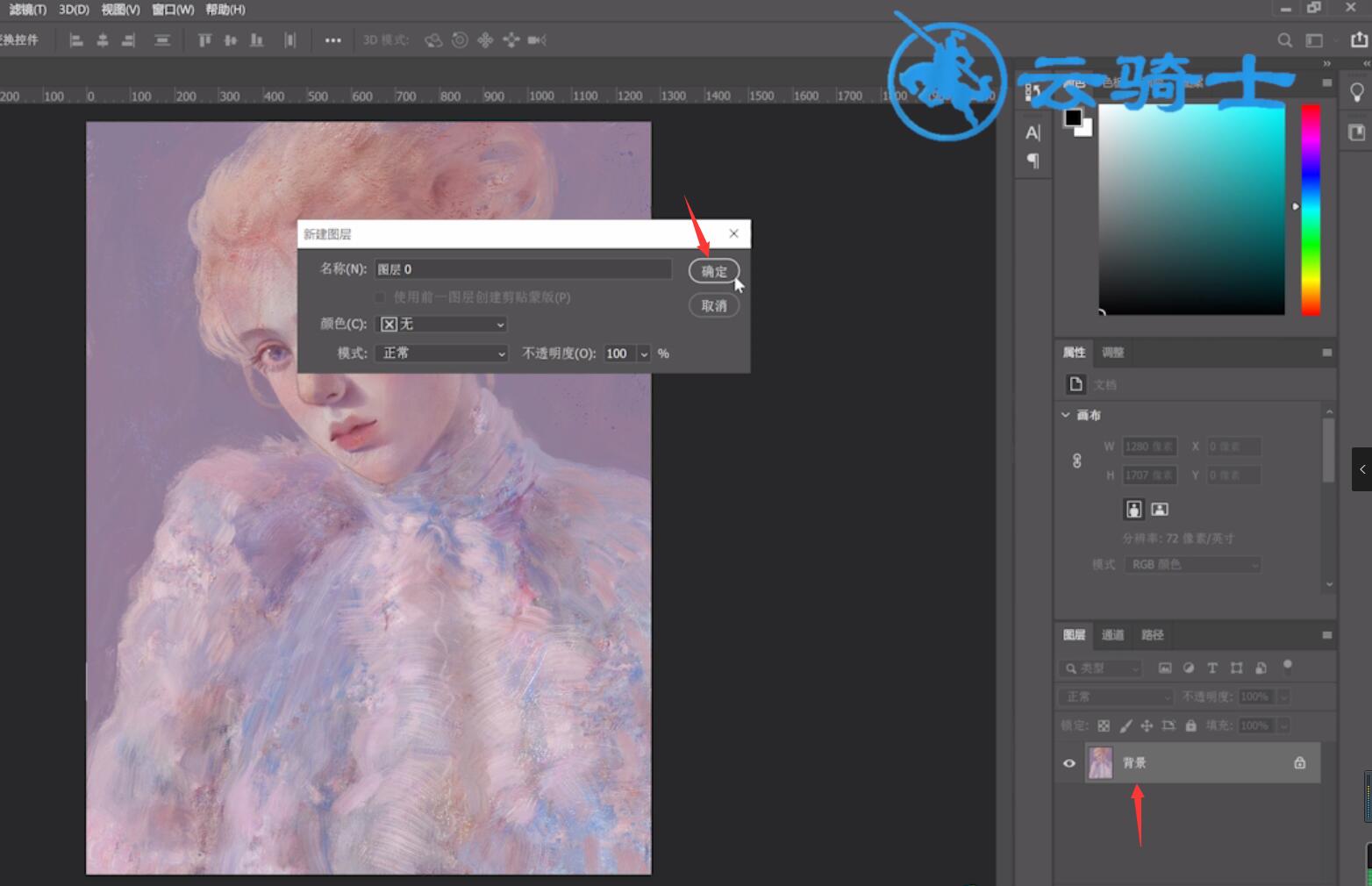Viewport: 1372px width, 886px height.
Task: Click align top edges icon
Action: 204,40
